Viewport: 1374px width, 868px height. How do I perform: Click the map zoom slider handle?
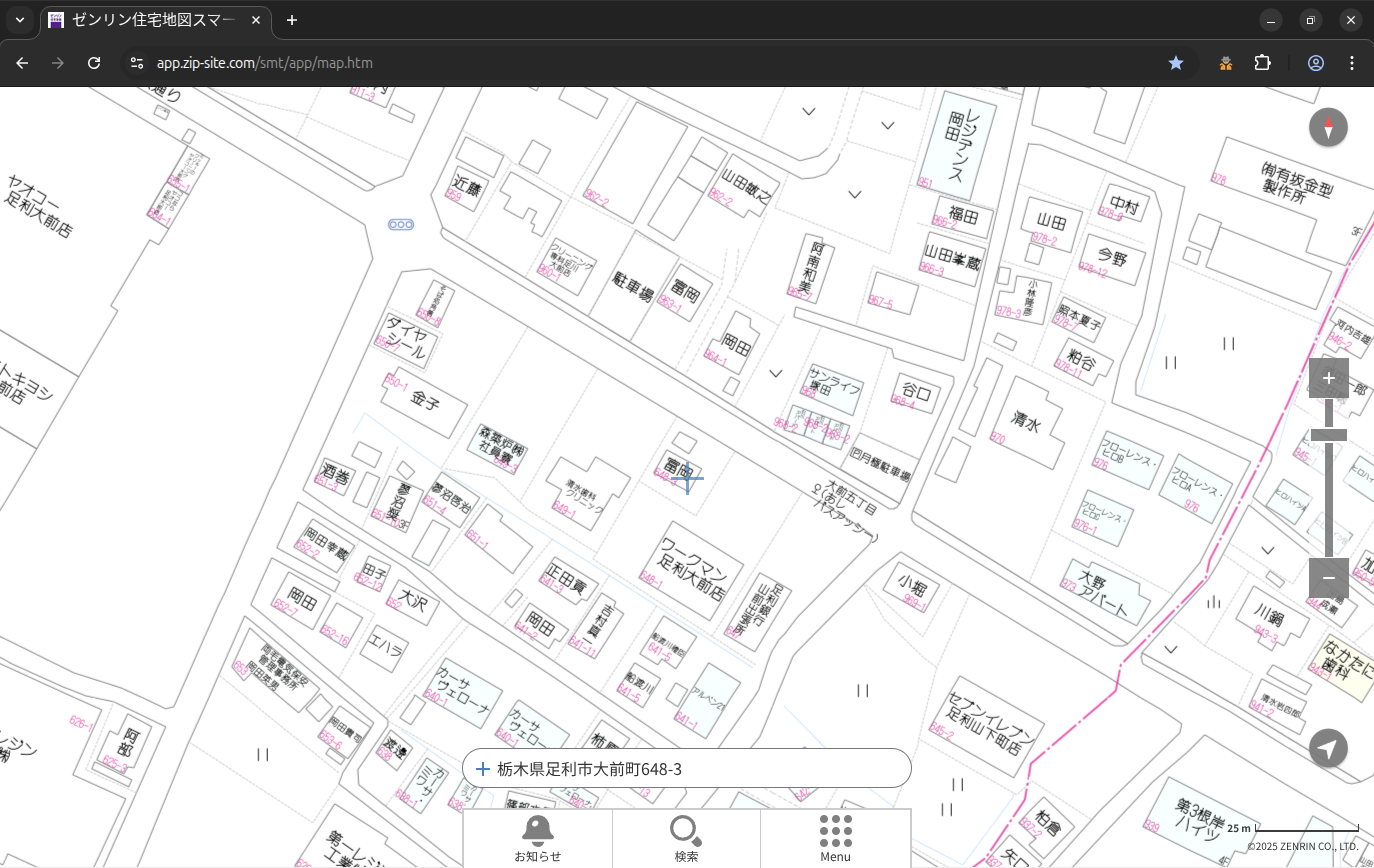click(x=1328, y=435)
